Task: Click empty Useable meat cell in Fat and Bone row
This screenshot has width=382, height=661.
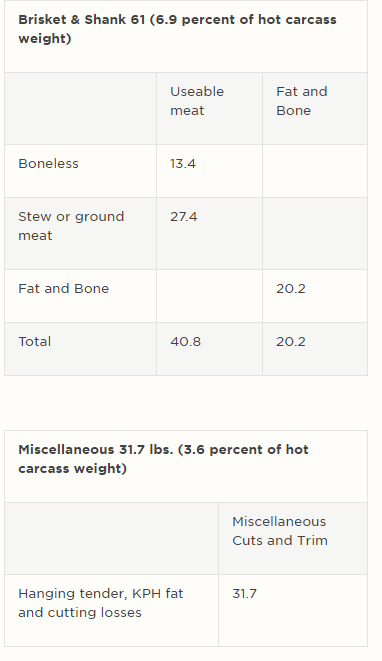Action: (209, 296)
